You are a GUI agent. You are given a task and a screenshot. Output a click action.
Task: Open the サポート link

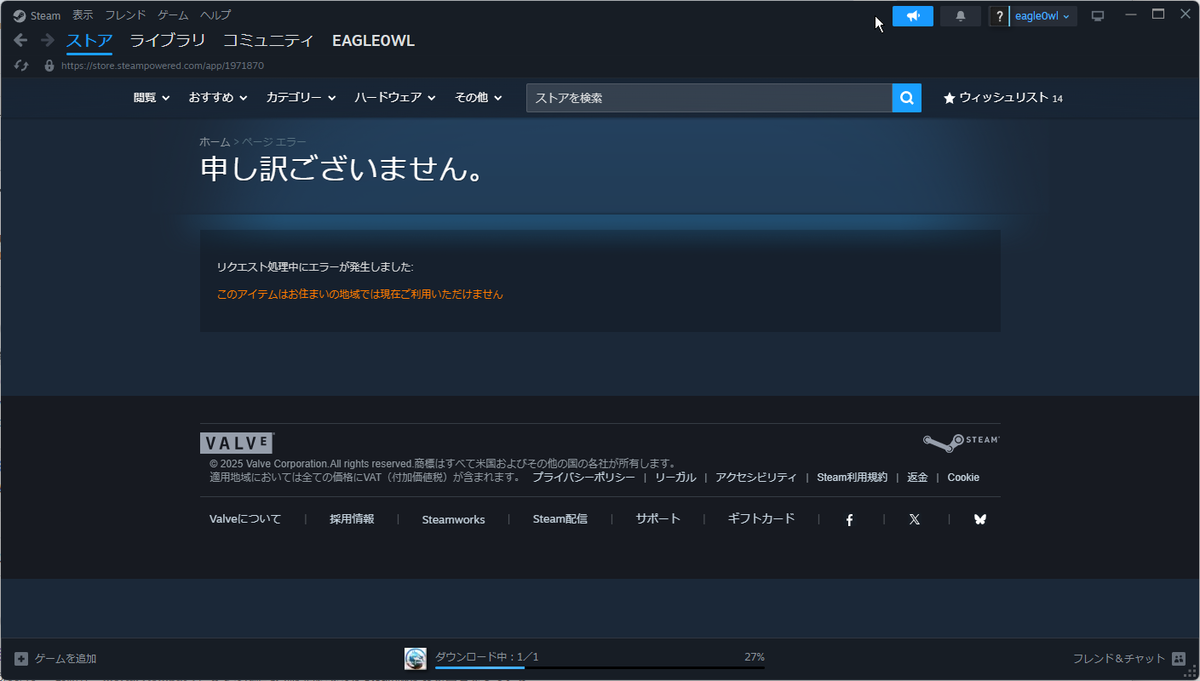(x=658, y=519)
